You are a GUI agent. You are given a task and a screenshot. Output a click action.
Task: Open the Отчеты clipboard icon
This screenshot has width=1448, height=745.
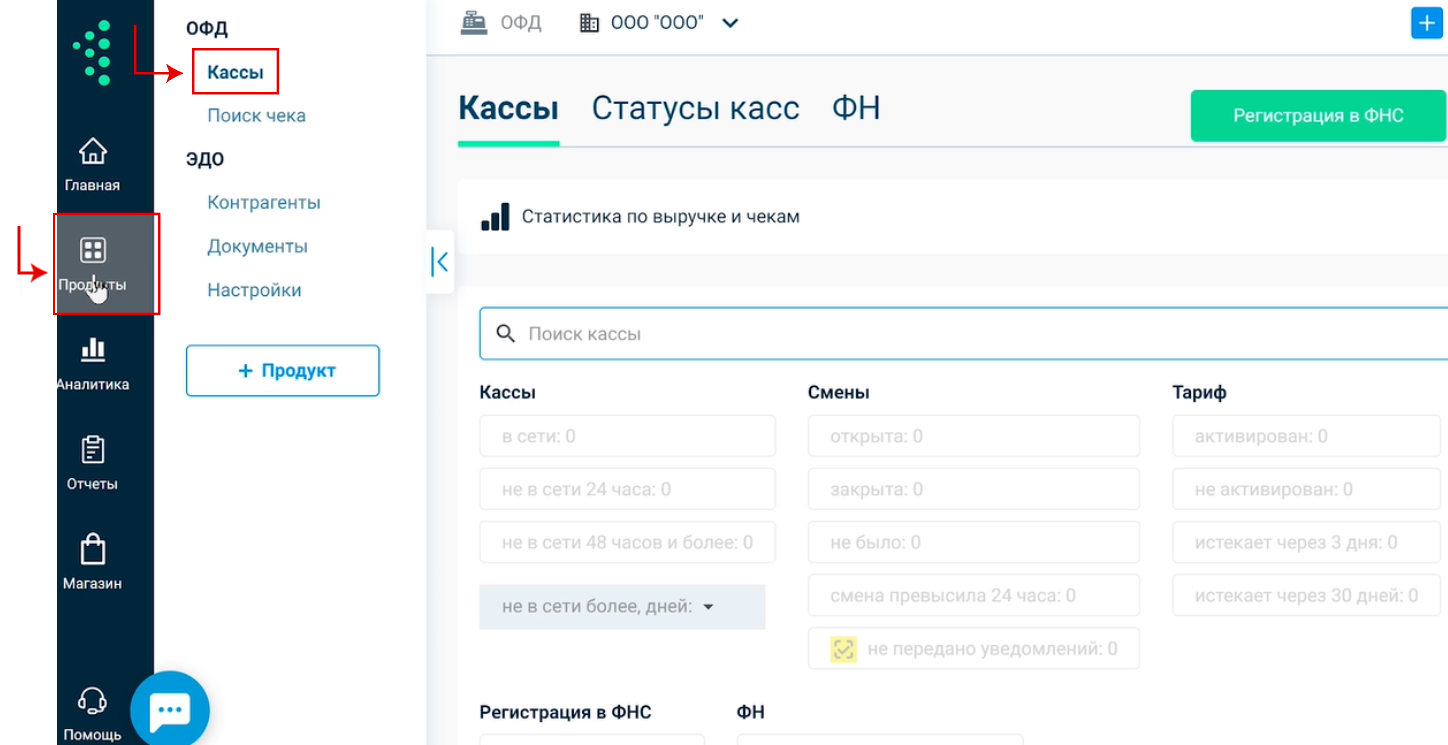pyautogui.click(x=92, y=451)
